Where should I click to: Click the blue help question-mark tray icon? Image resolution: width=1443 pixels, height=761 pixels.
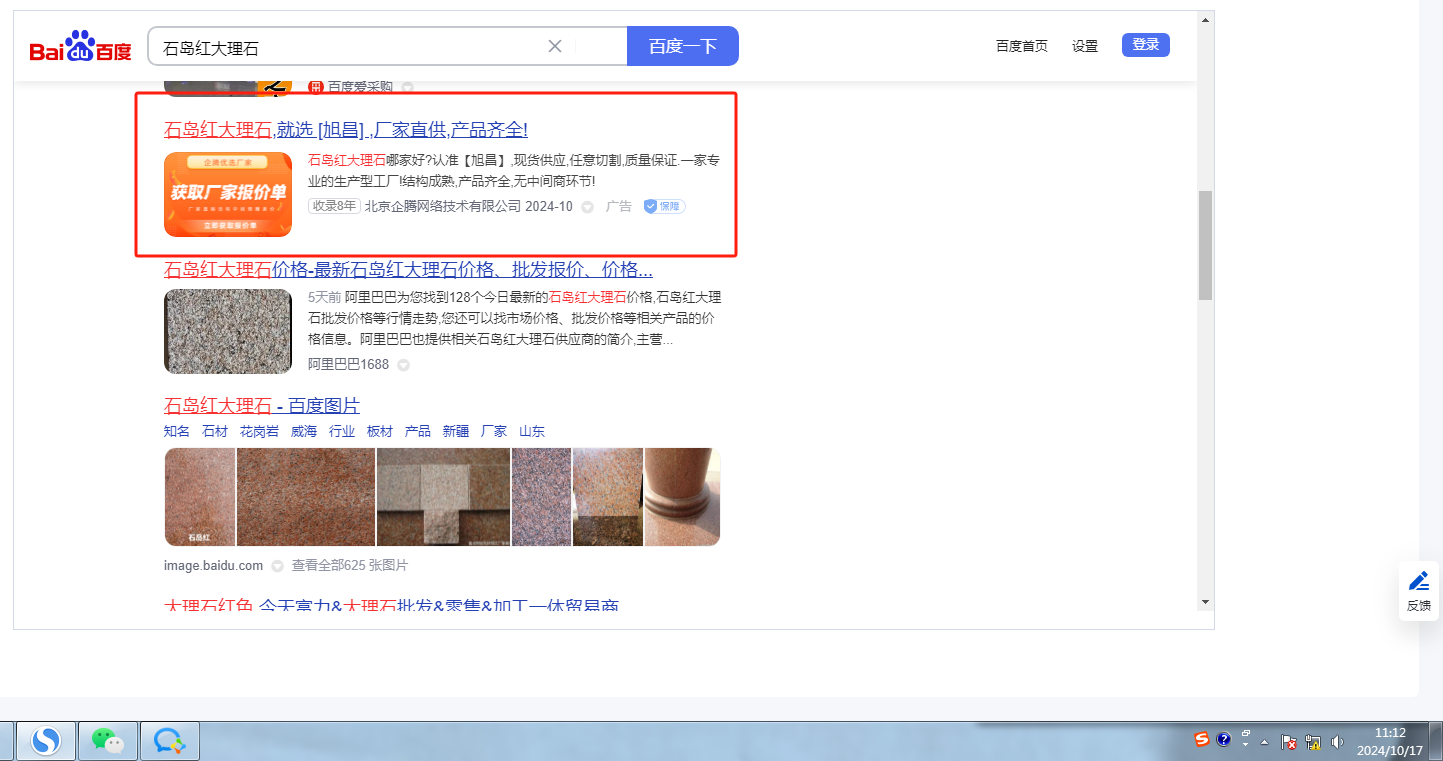click(1223, 739)
